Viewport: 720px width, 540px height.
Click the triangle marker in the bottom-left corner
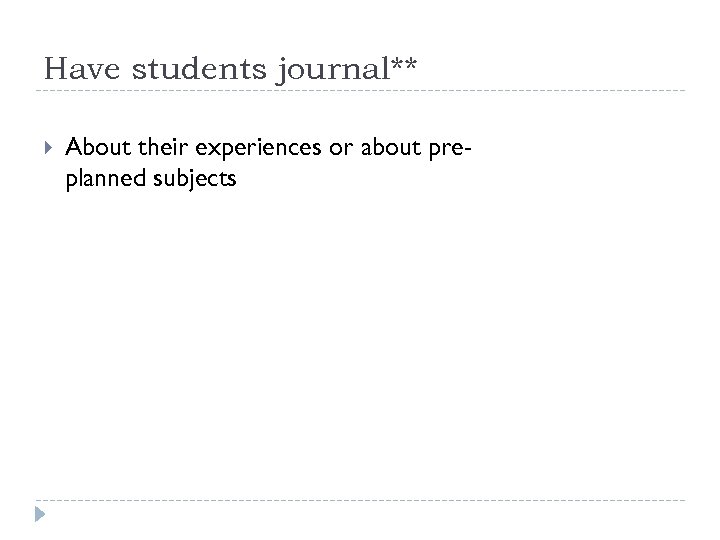(x=40, y=516)
